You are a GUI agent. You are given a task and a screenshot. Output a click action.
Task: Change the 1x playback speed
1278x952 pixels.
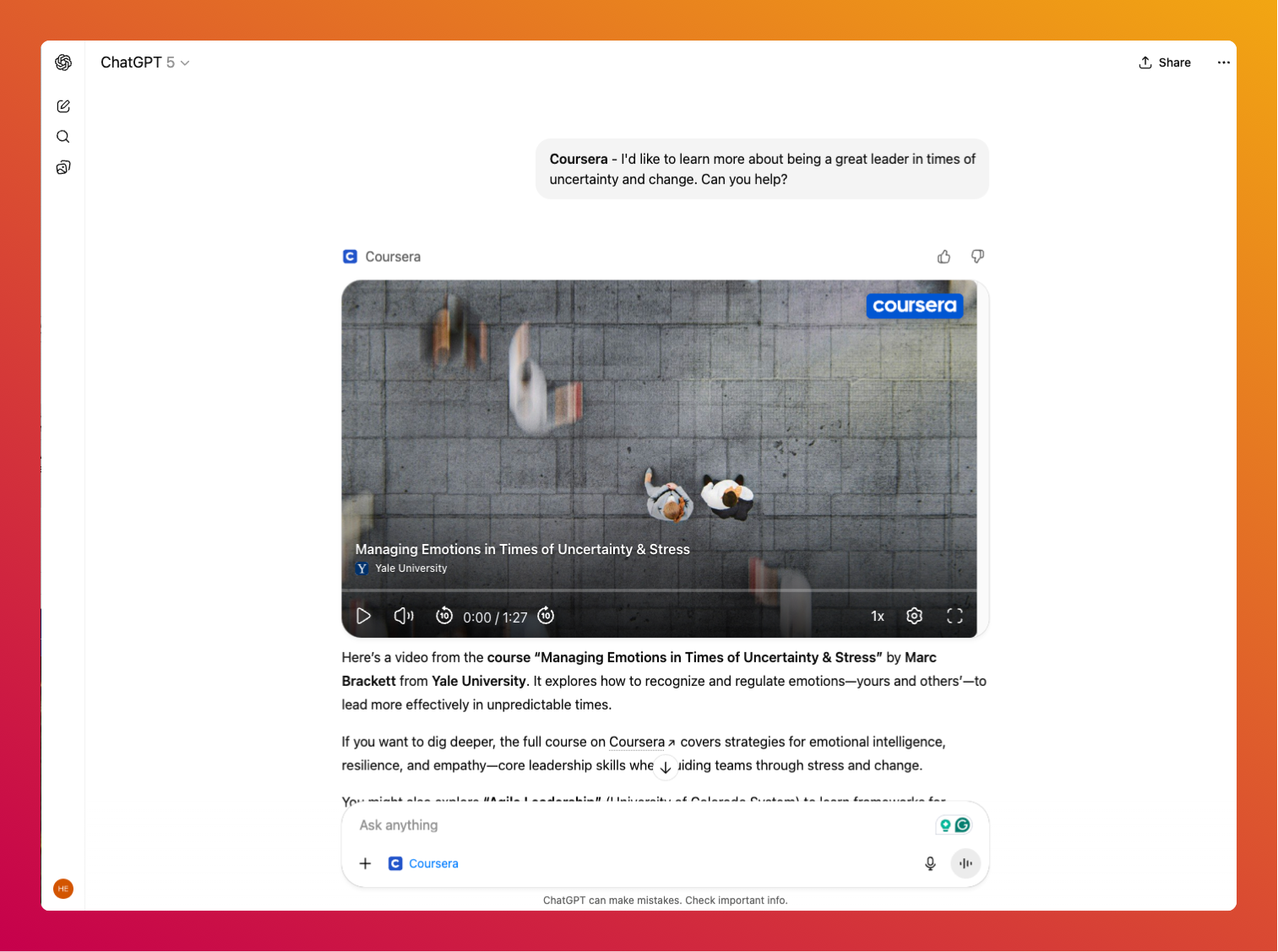pyautogui.click(x=878, y=617)
